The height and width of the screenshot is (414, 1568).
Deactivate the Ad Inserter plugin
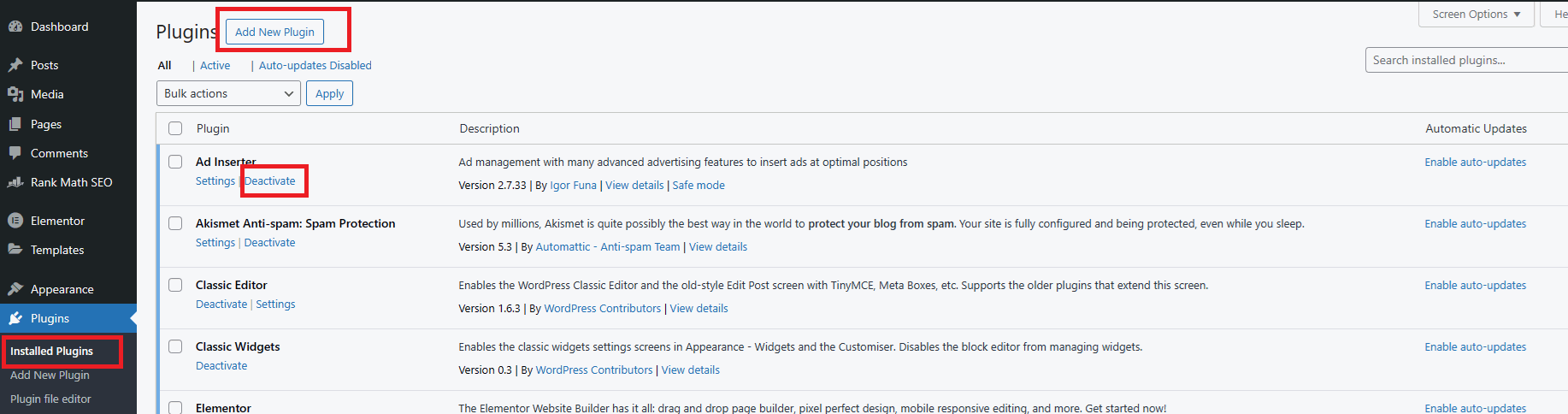pos(269,180)
